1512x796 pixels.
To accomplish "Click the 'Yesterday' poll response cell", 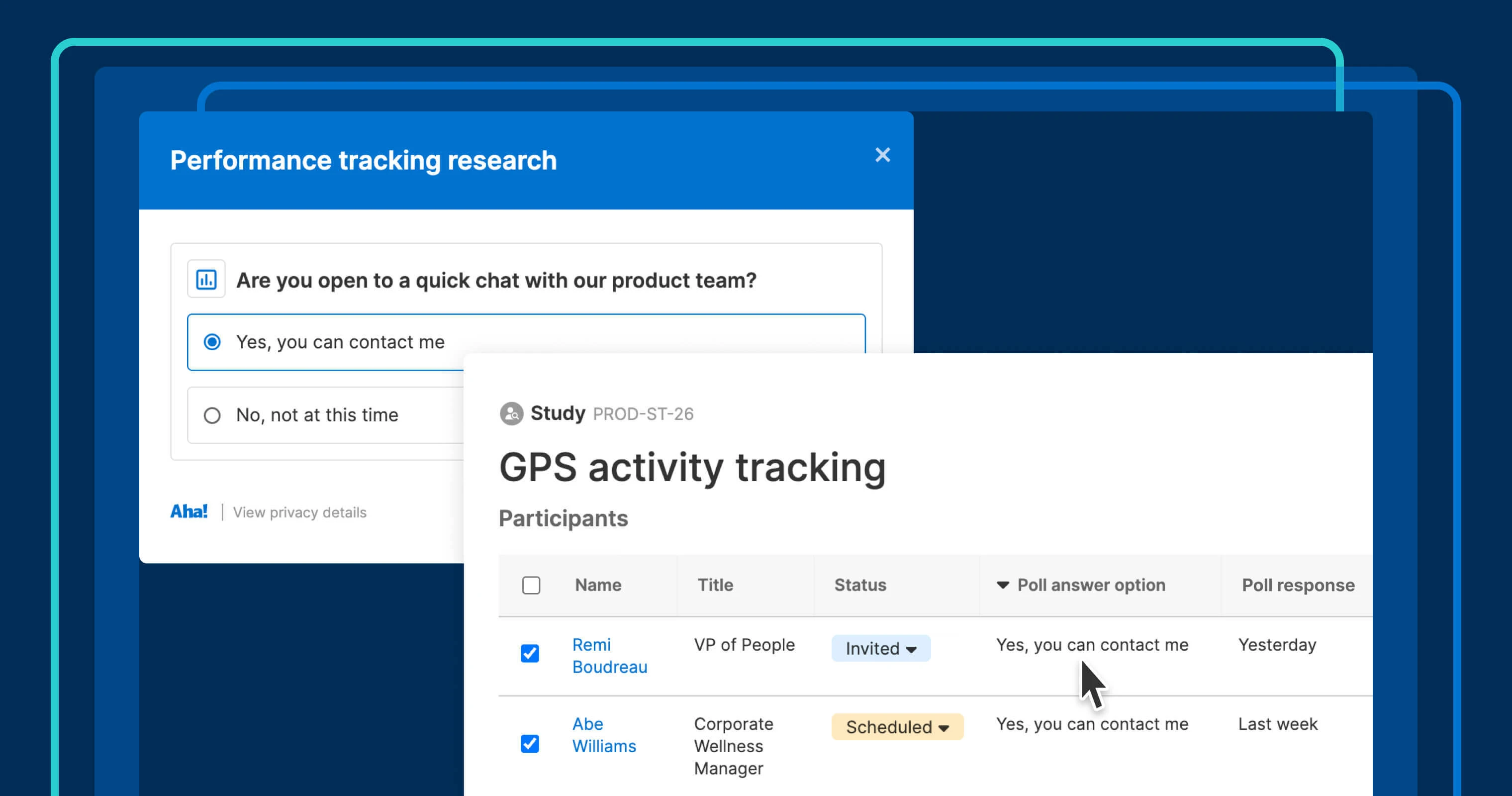I will tap(1277, 645).
